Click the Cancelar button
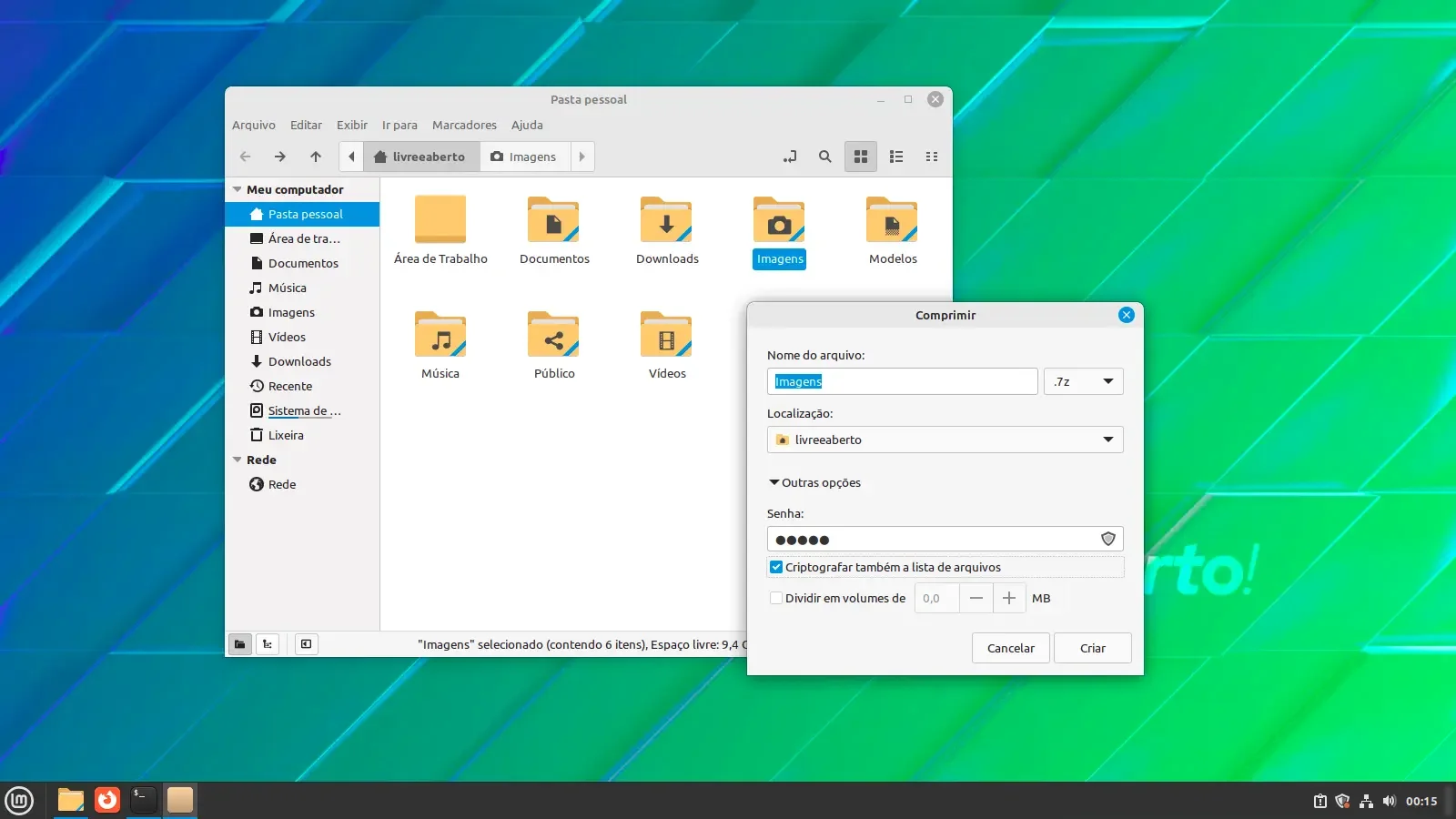This screenshot has width=1456, height=819. coord(1011,648)
